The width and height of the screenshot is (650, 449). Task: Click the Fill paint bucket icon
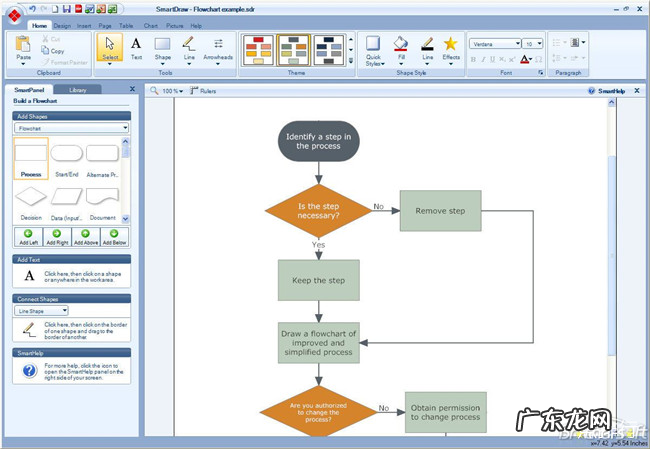pyautogui.click(x=400, y=47)
